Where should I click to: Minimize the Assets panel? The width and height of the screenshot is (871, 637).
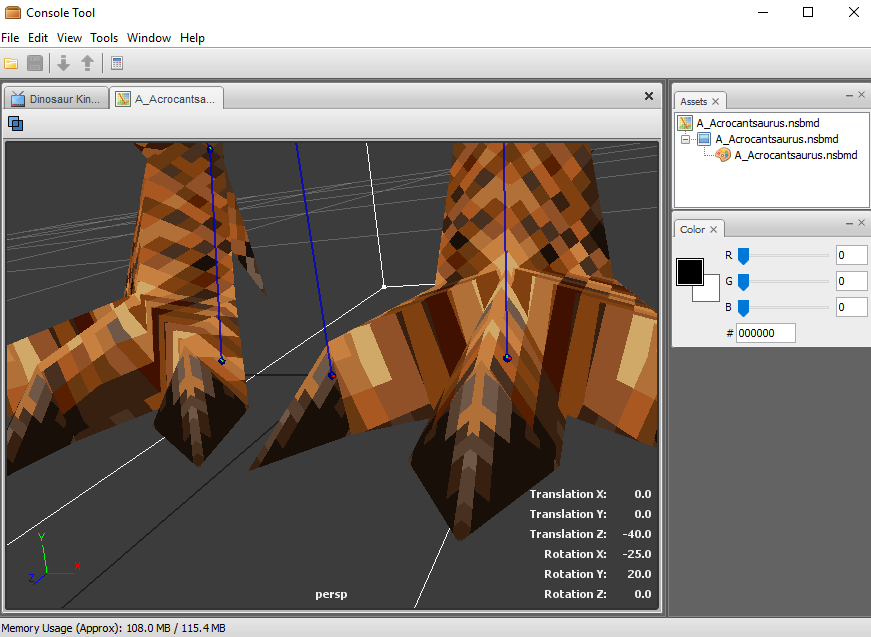click(849, 96)
